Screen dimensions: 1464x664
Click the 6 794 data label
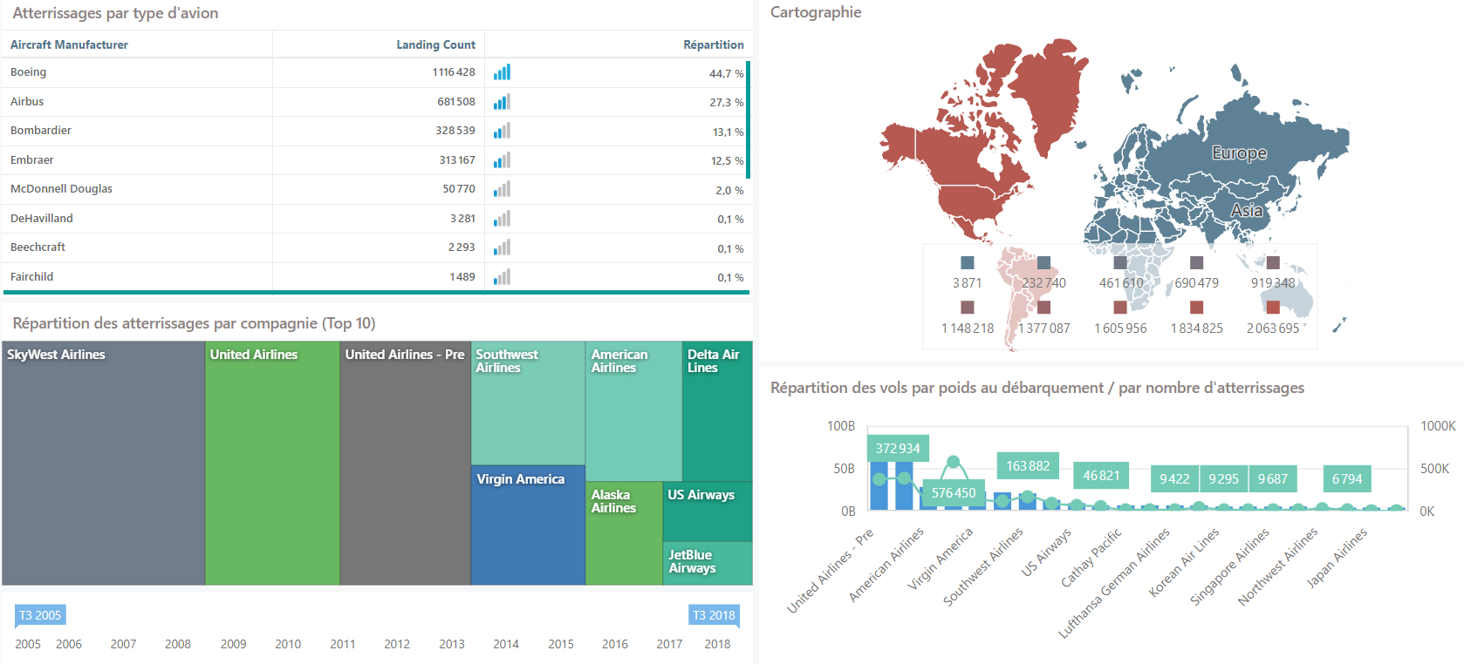[x=1347, y=479]
